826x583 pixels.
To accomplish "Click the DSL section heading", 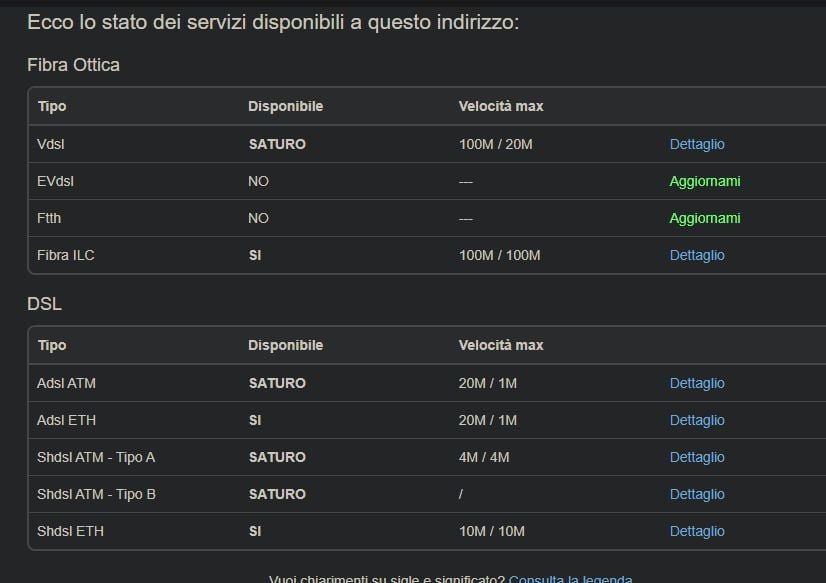I will coord(44,304).
